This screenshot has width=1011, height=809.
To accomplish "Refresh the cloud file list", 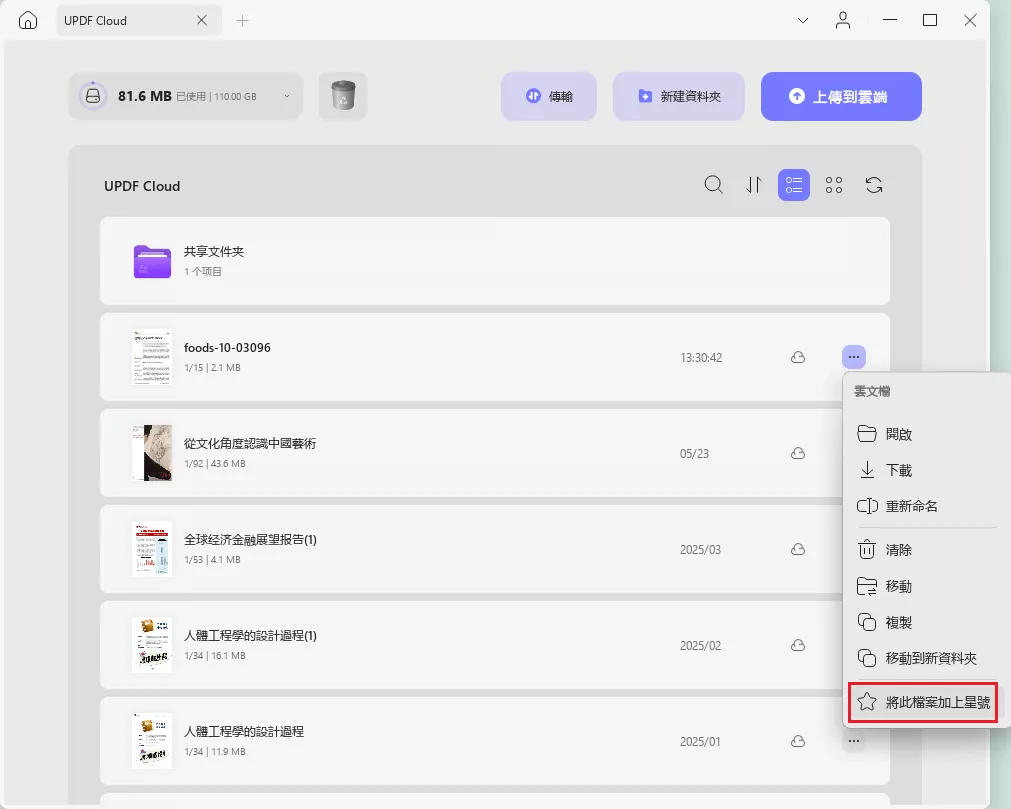I will tap(874, 186).
